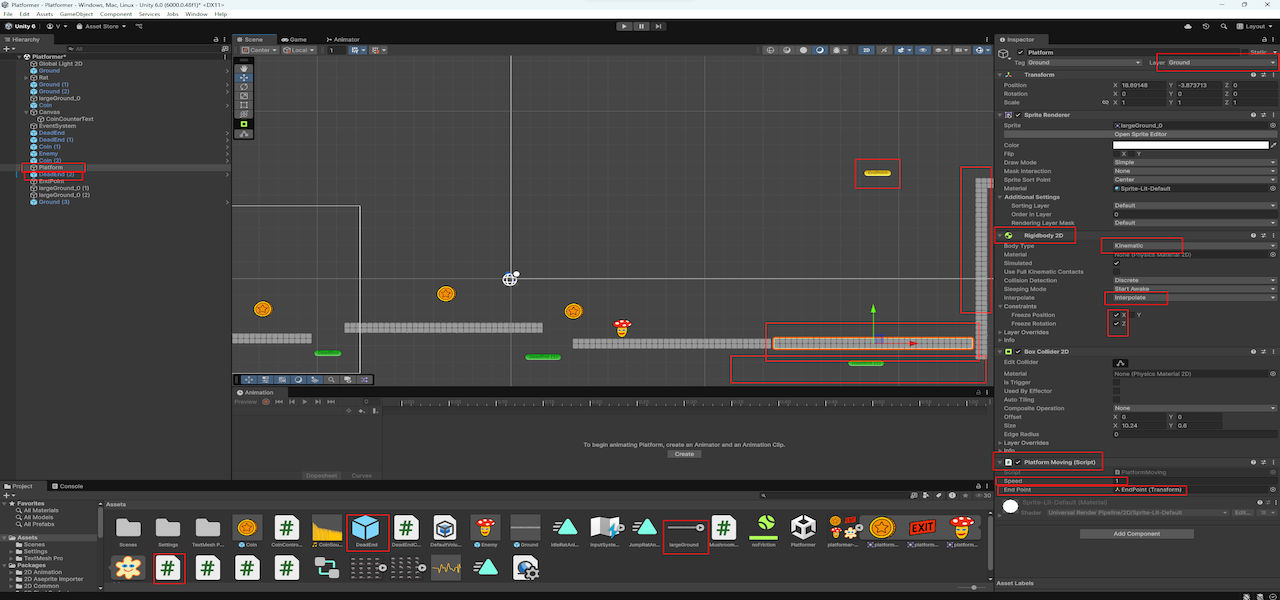Toggle Freeze Rotation Z checkbox
The width and height of the screenshot is (1280, 600).
point(1117,324)
